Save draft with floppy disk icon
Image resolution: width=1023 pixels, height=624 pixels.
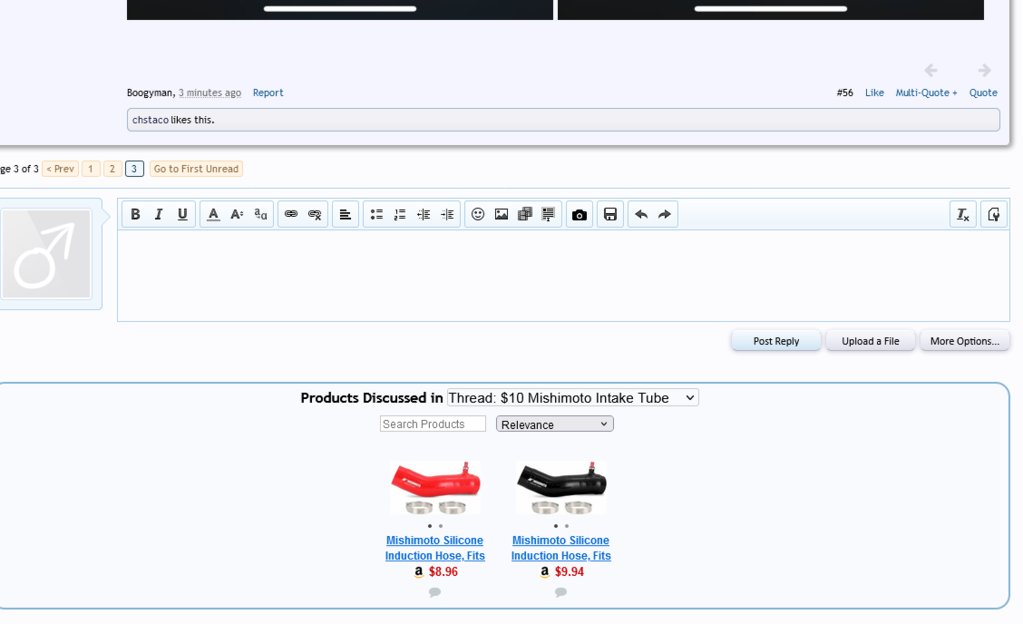[x=610, y=214]
